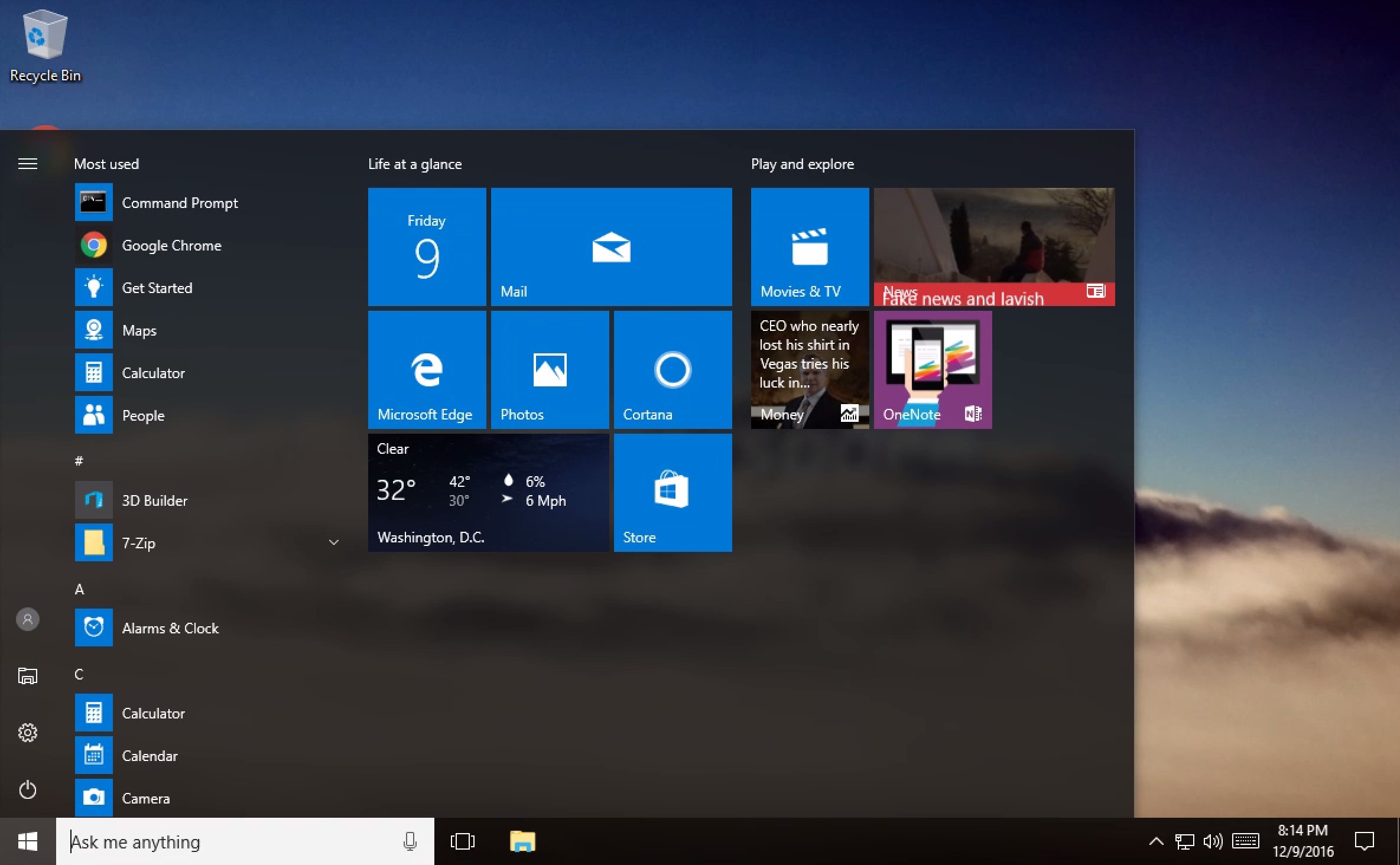Image resolution: width=1400 pixels, height=865 pixels.
Task: Open the Movies & TV tile
Action: point(810,246)
